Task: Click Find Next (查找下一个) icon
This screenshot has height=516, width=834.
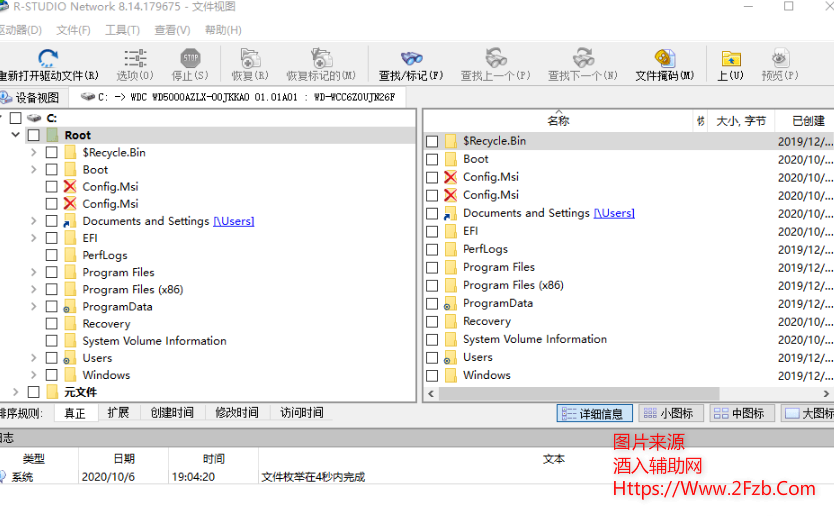Action: (583, 58)
